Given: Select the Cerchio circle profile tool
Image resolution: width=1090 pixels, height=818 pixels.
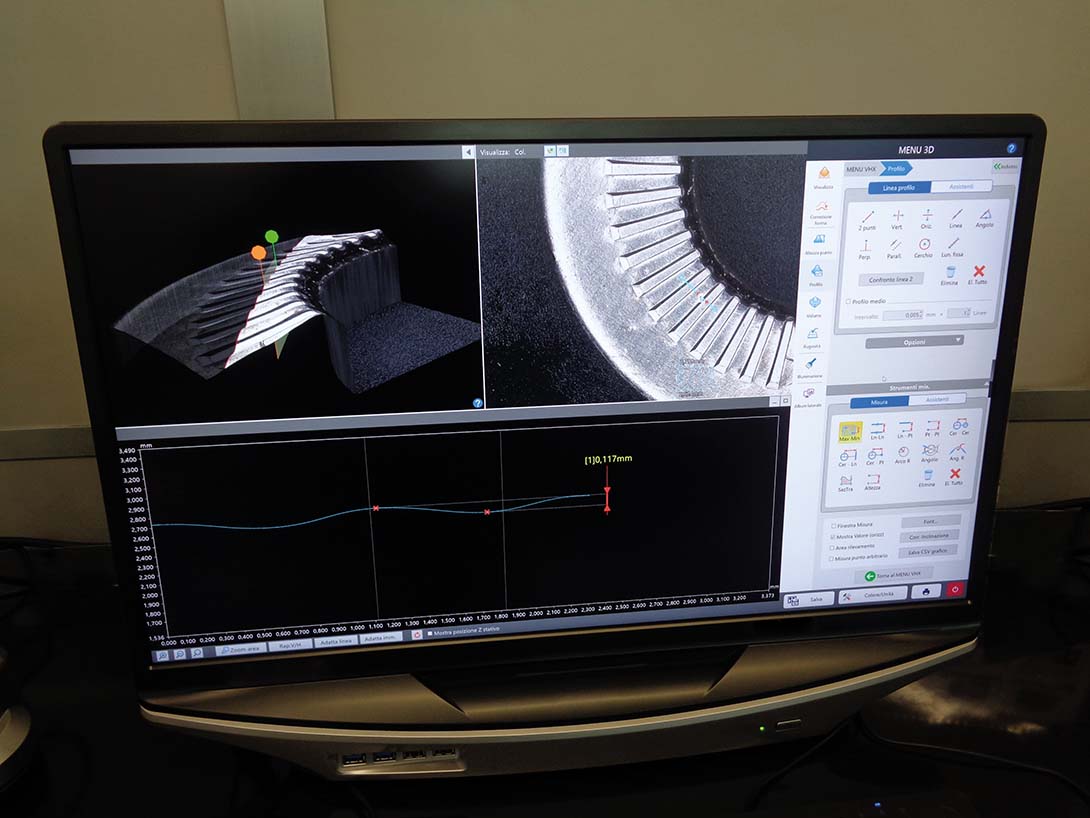Looking at the screenshot, I should click(x=924, y=248).
